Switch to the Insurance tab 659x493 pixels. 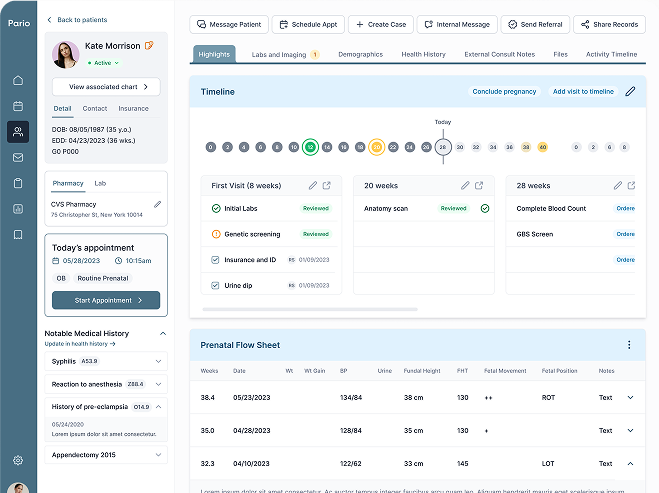[x=133, y=108]
